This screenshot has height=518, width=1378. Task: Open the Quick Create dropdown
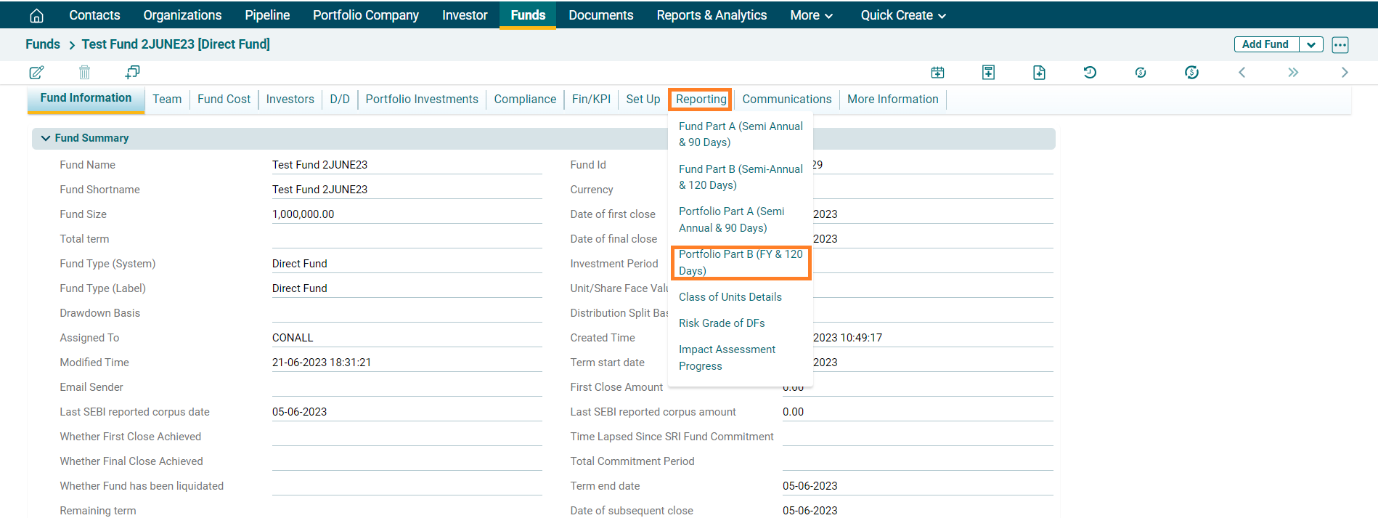(903, 15)
